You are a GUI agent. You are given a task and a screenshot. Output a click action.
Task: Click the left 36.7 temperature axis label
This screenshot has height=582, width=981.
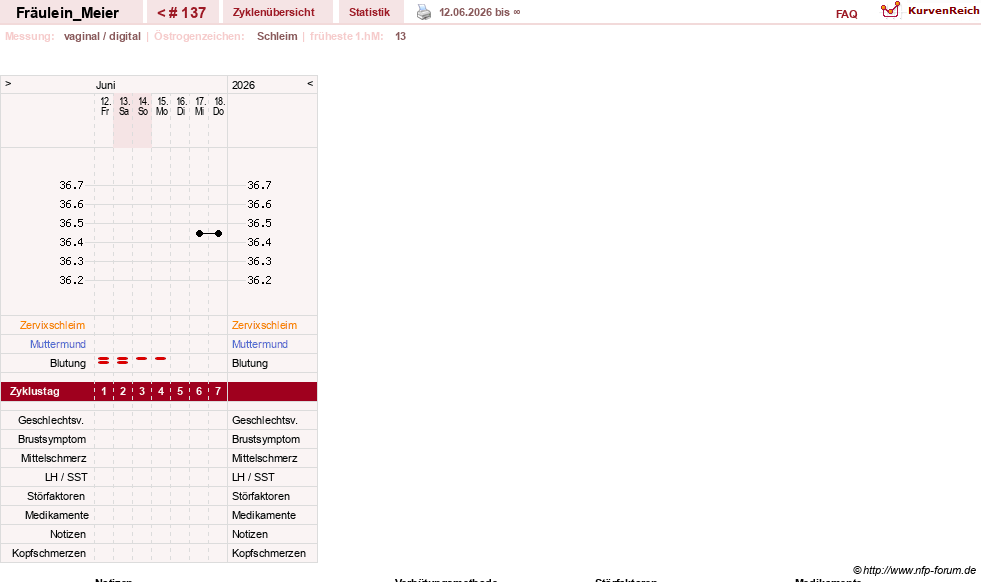(x=71, y=185)
